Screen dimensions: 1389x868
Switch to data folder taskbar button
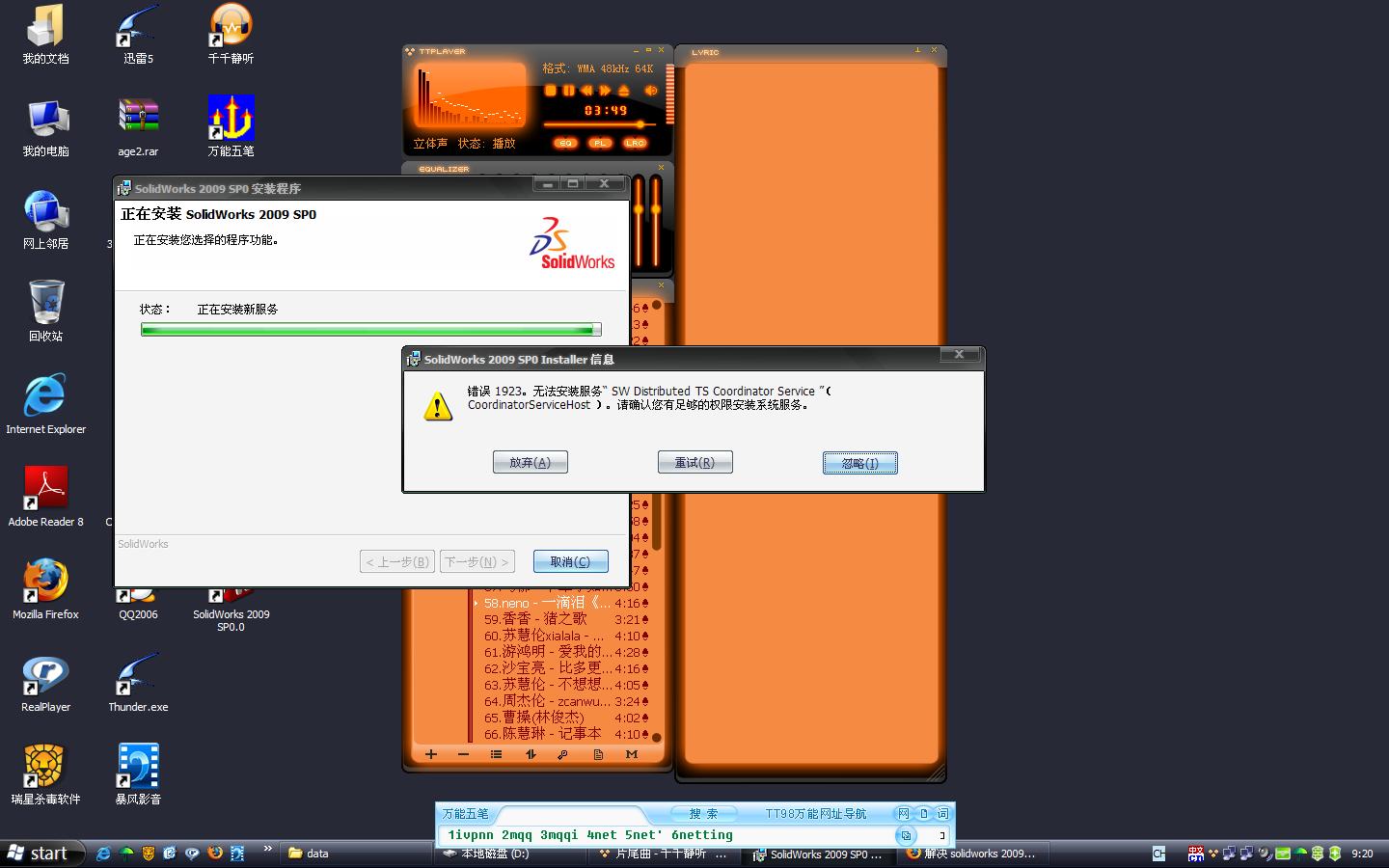(356, 854)
